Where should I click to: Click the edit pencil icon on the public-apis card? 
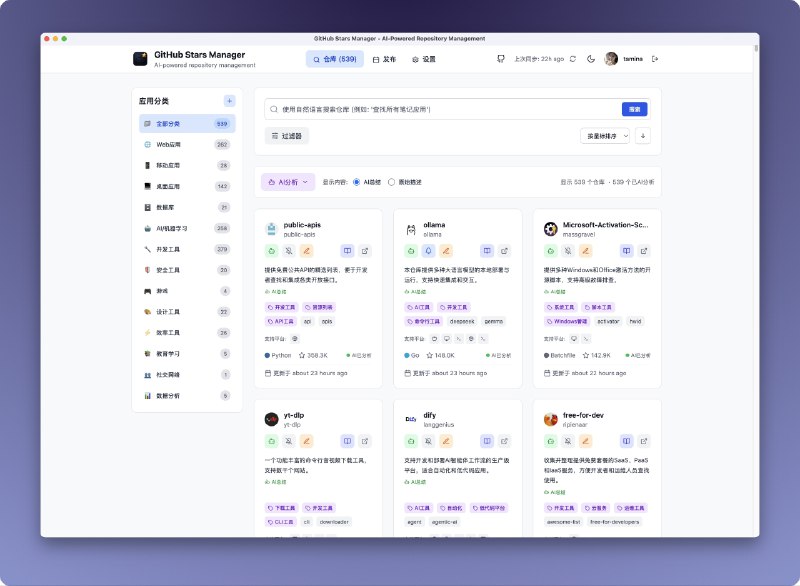[x=306, y=250]
